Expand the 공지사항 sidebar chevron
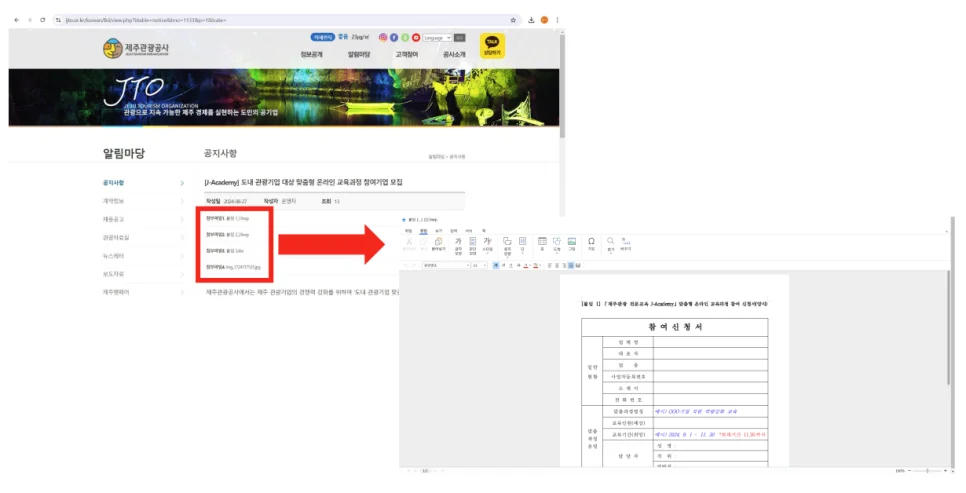This screenshot has height=493, width=966. click(182, 183)
